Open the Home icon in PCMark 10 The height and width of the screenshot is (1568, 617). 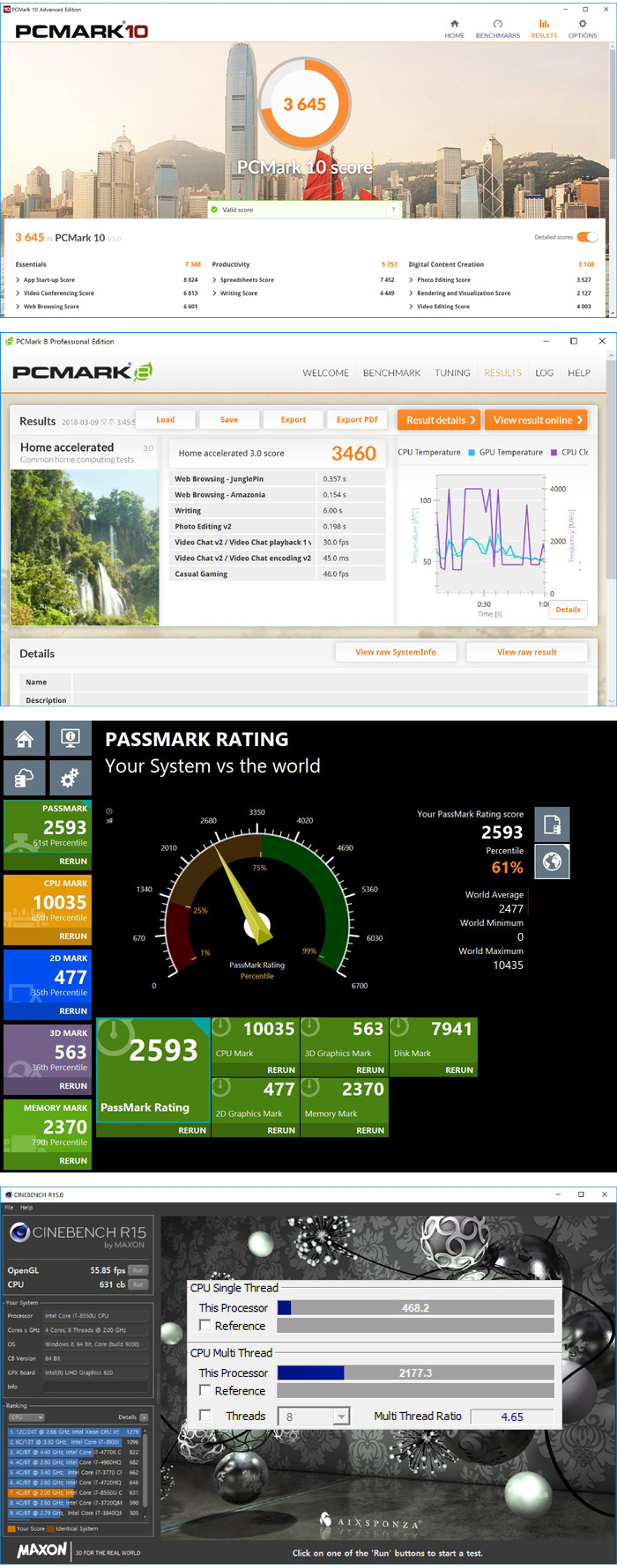pyautogui.click(x=455, y=24)
